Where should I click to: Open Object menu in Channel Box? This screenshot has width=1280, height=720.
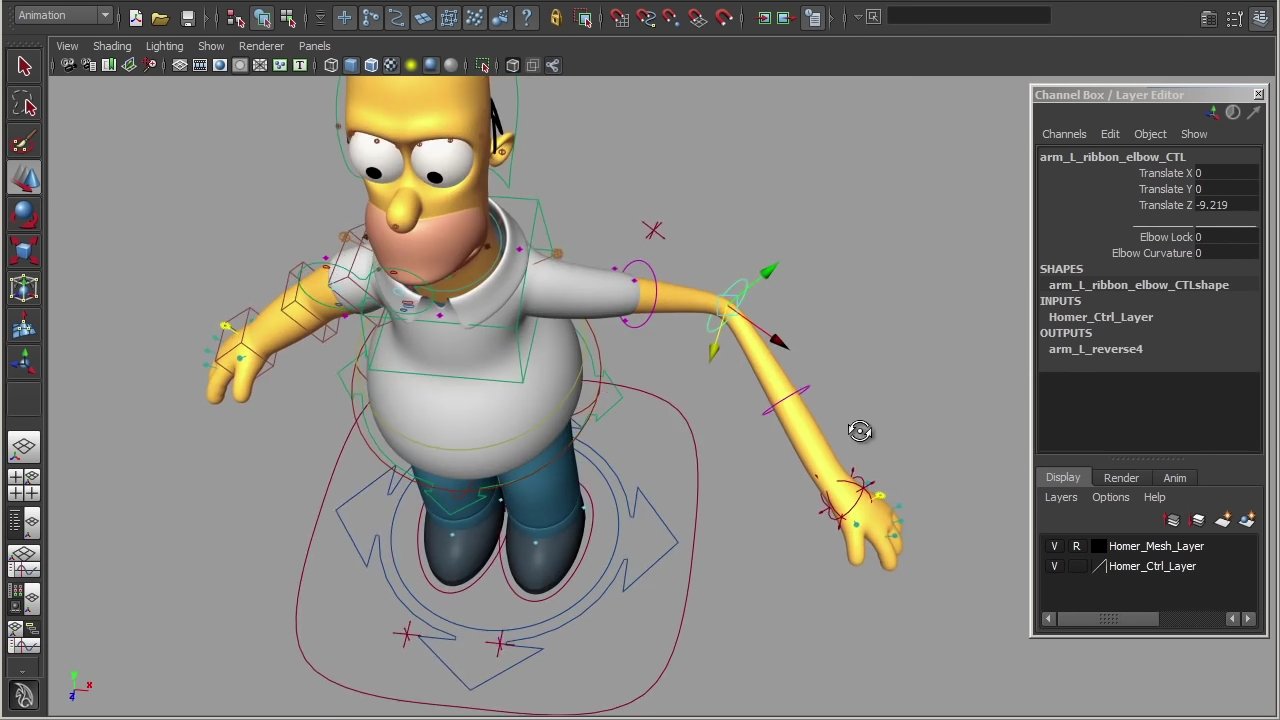[1150, 134]
